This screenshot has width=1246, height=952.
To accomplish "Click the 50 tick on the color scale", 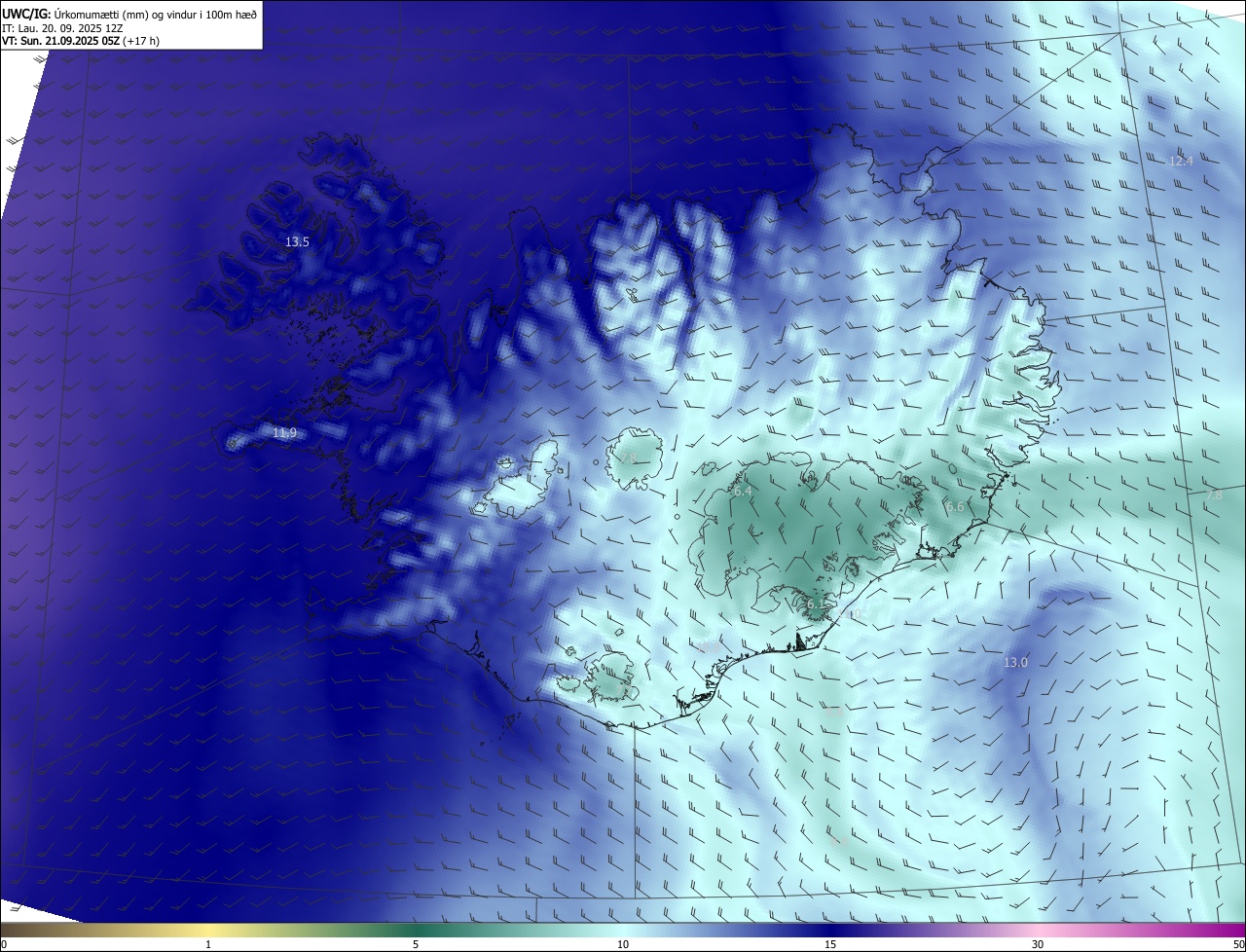I will tap(1238, 944).
